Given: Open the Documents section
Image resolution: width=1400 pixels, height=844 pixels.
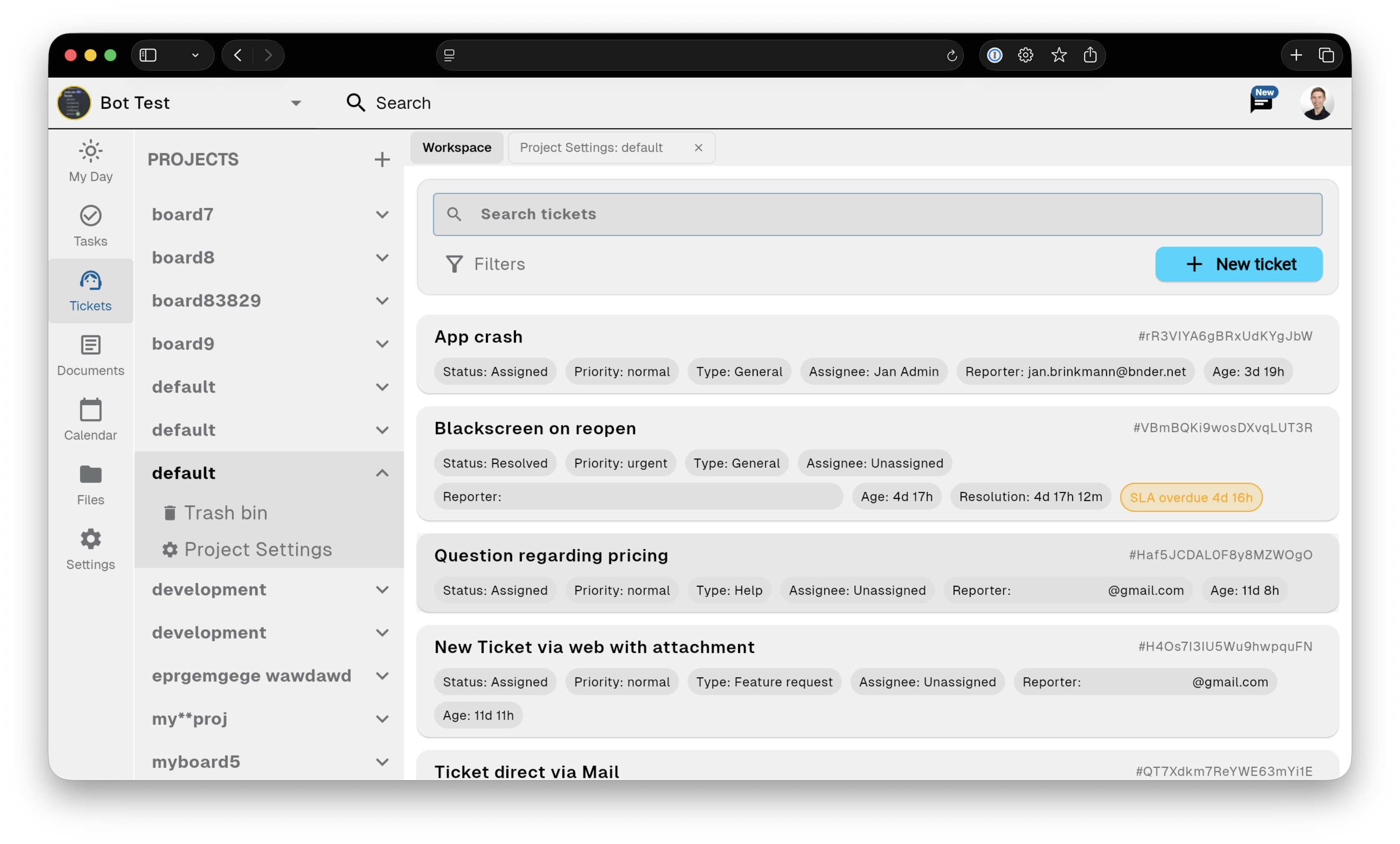Looking at the screenshot, I should tap(91, 355).
